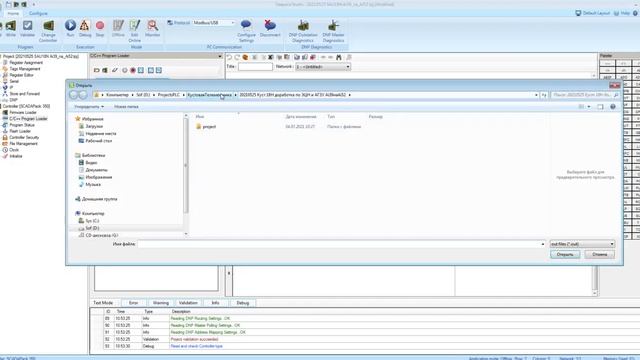Open Register Assignment in project tree

[x=26, y=63]
